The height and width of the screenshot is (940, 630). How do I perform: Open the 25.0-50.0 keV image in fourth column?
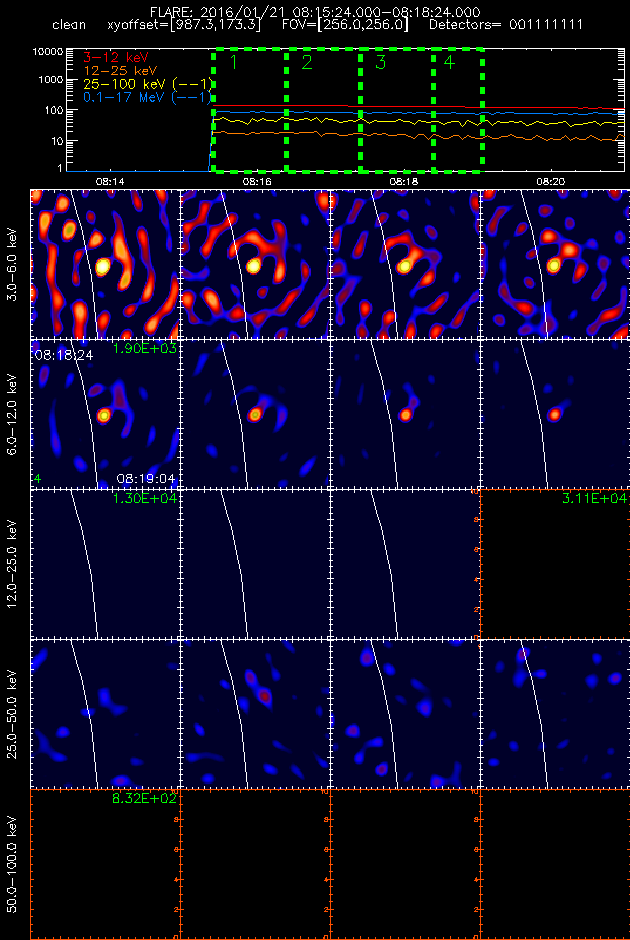point(555,713)
